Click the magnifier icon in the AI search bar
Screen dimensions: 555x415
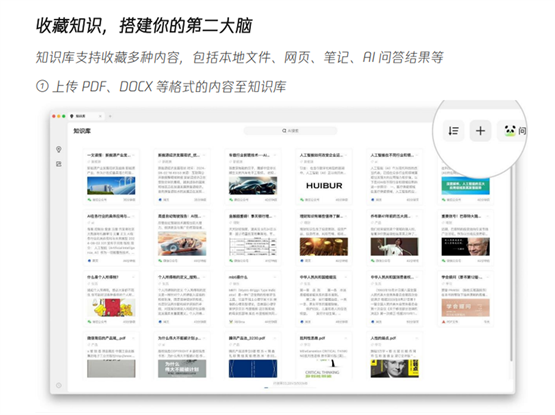click(284, 131)
